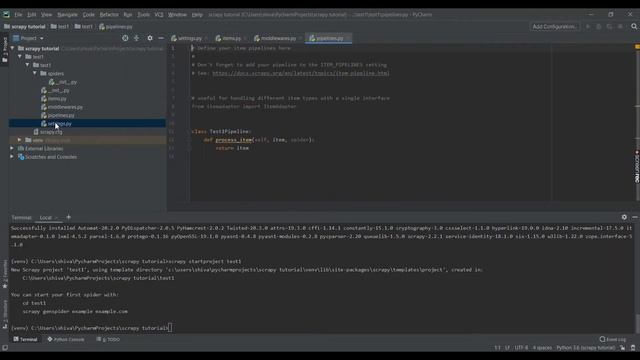Click the class Test1Pipeline line
Screen dimensions: 640x360
(x=221, y=131)
